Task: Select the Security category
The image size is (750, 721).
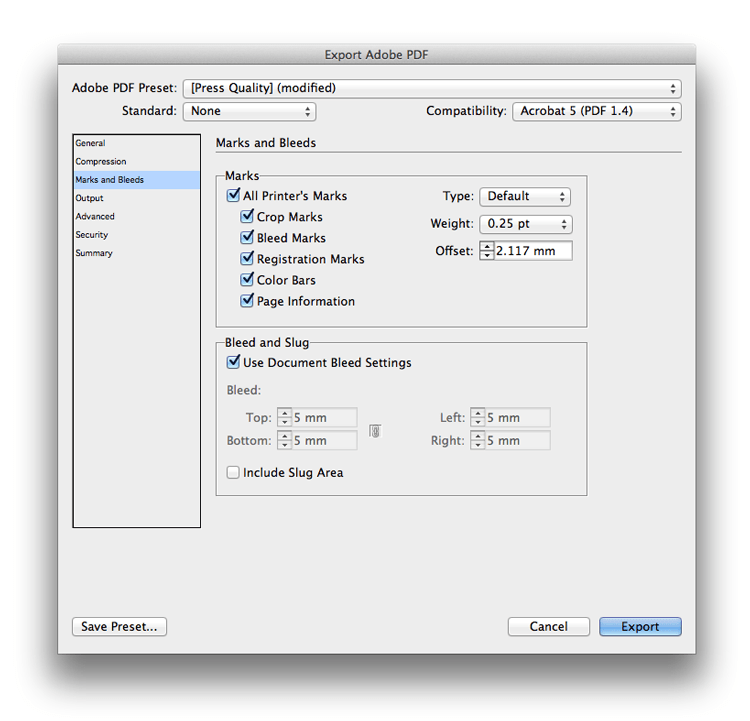Action: coord(136,235)
